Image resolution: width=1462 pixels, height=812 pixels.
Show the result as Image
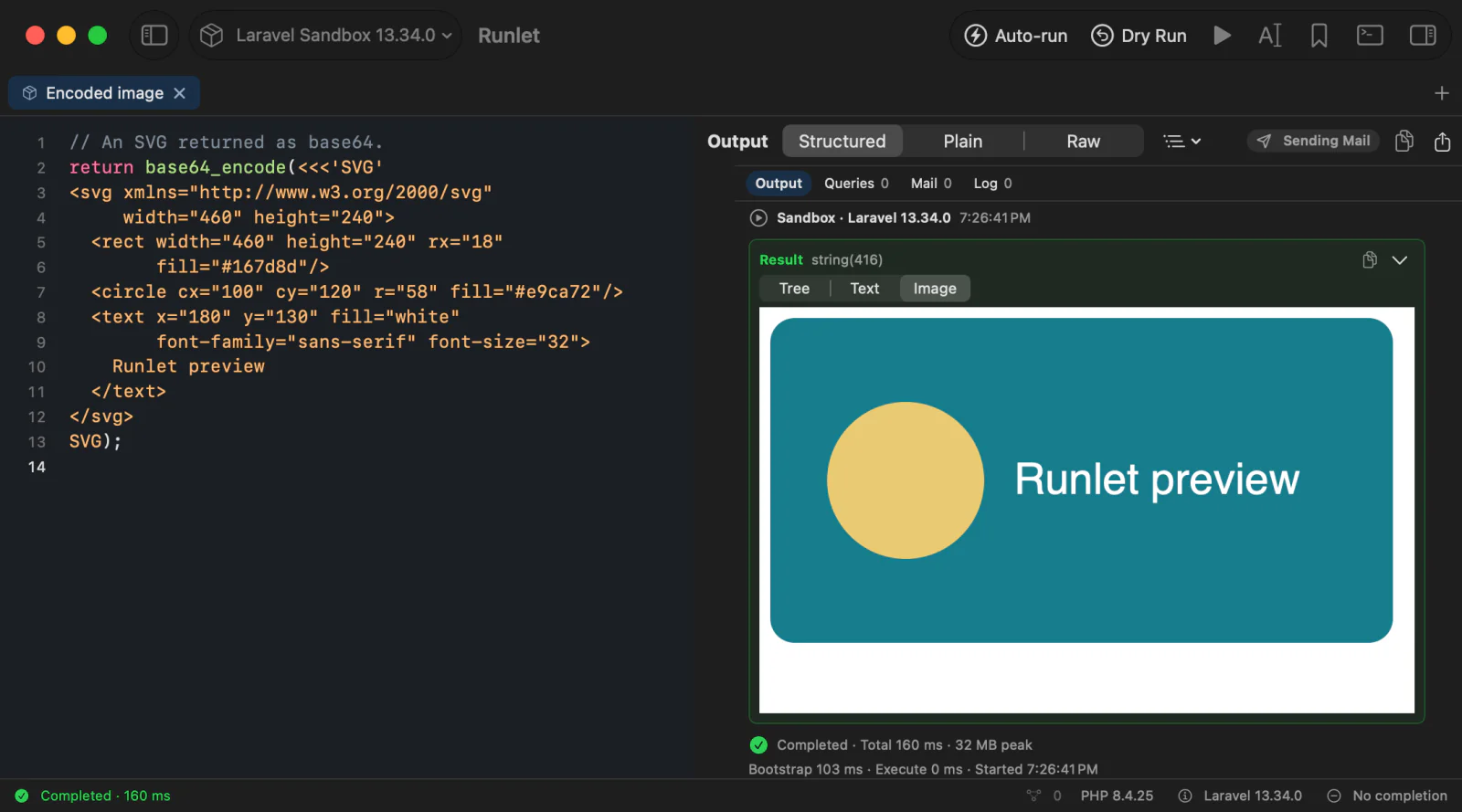click(935, 289)
